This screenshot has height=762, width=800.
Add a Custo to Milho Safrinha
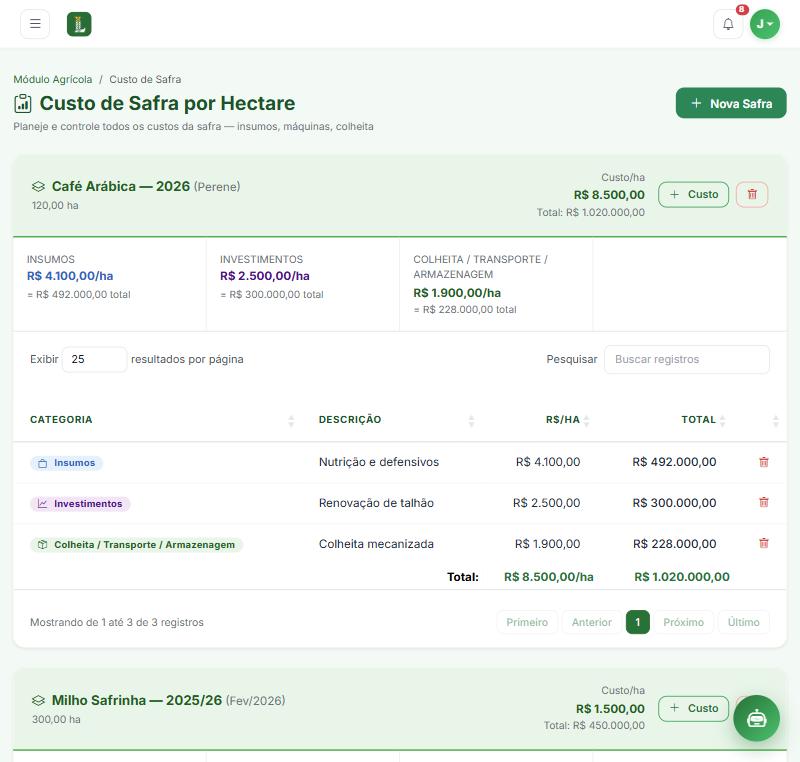pos(693,708)
